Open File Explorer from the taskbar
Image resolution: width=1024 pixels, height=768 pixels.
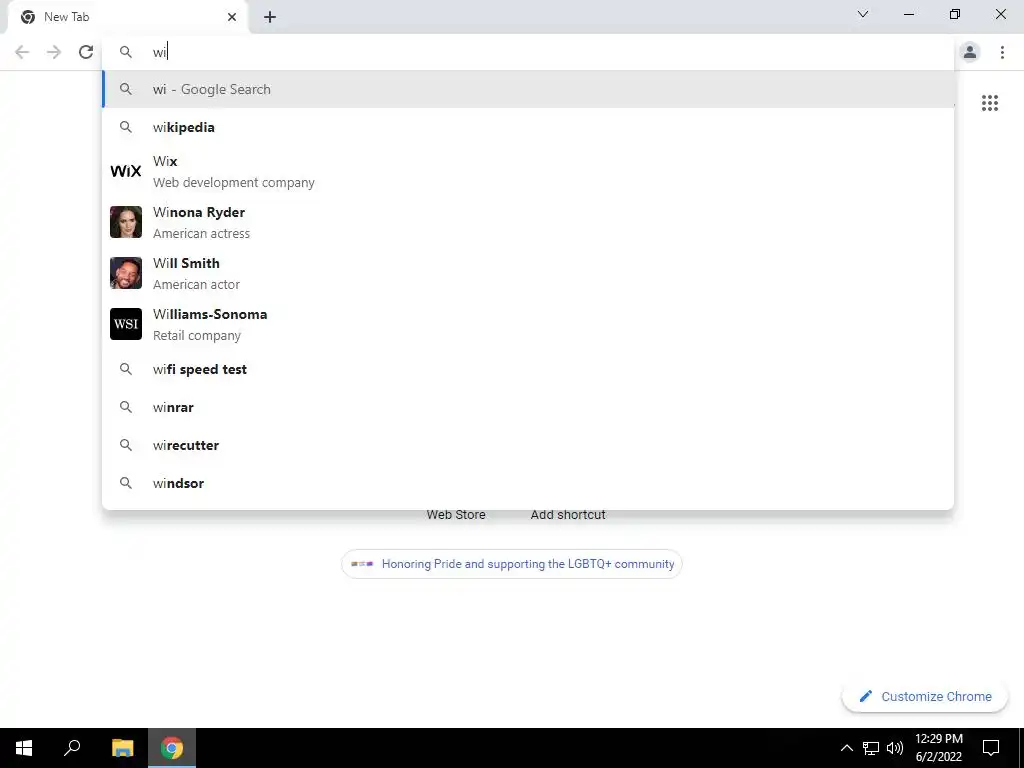(x=122, y=748)
